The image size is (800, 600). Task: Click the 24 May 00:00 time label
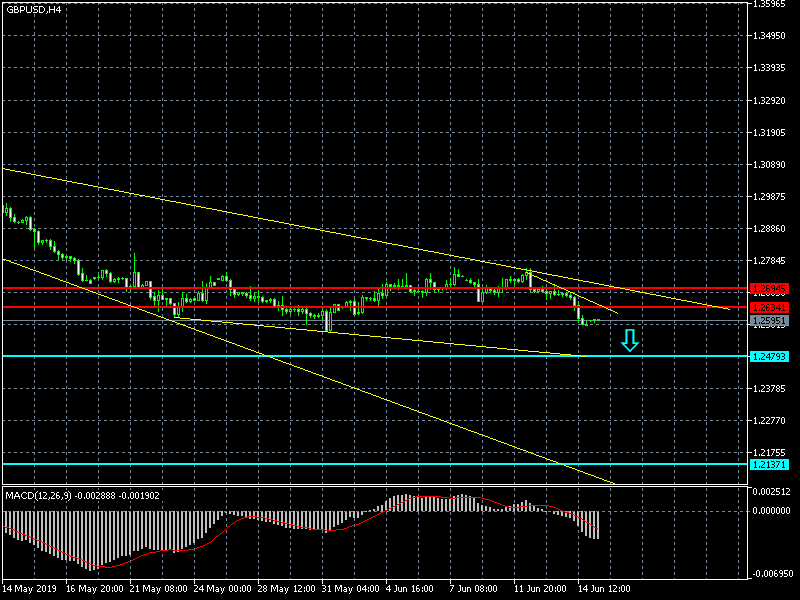point(223,590)
